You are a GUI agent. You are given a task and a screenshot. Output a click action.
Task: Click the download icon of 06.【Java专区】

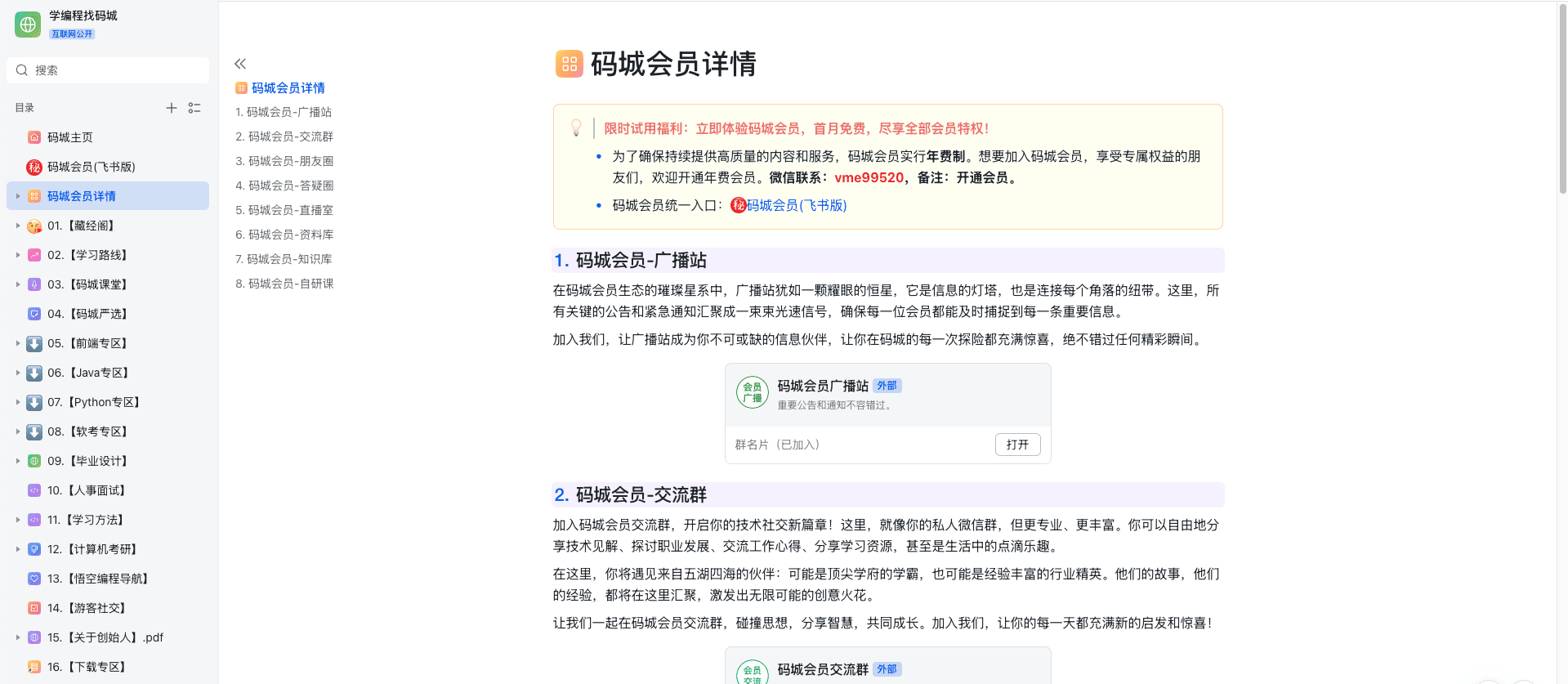click(x=34, y=373)
